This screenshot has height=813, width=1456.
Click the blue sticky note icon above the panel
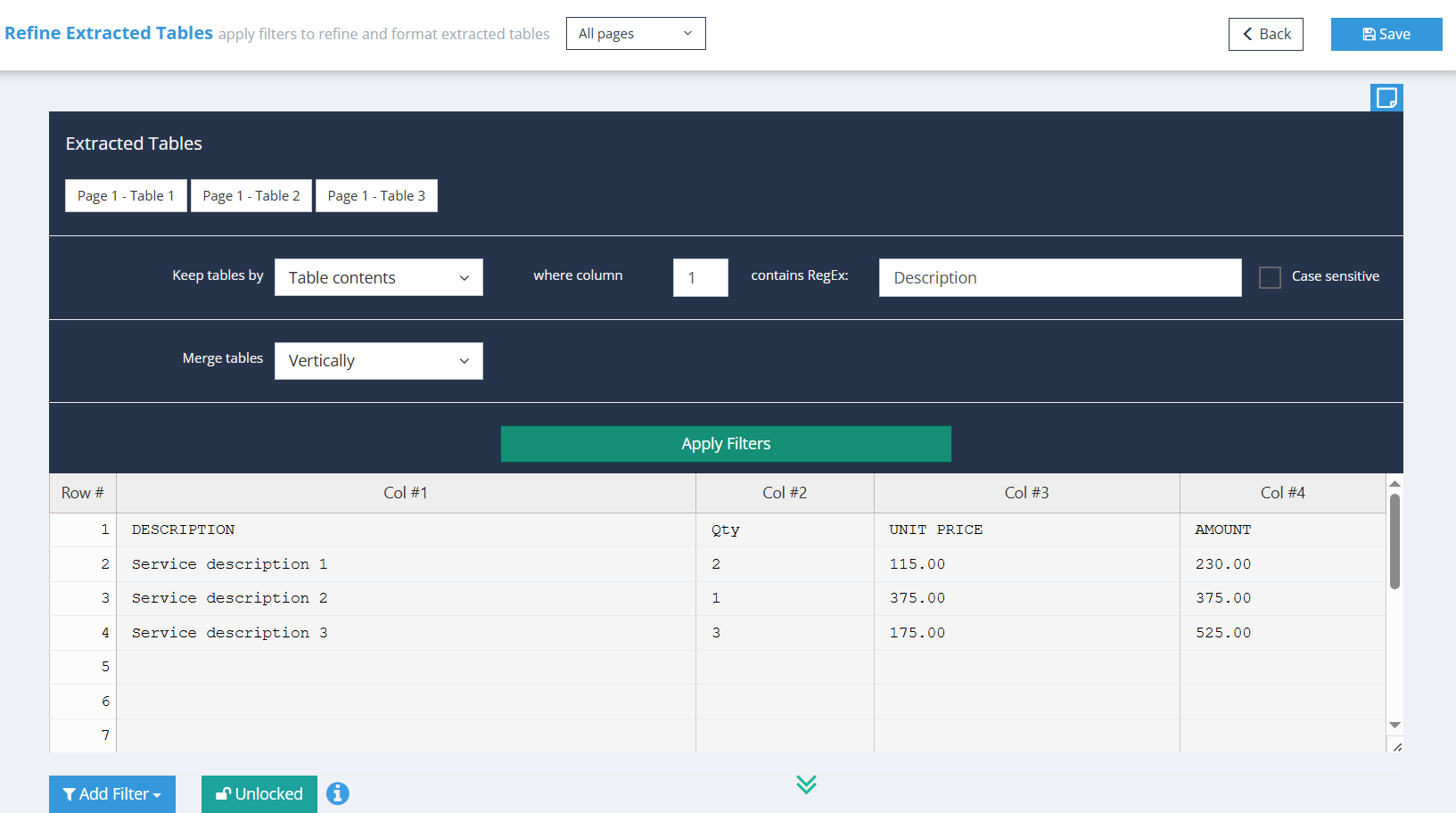1386,97
